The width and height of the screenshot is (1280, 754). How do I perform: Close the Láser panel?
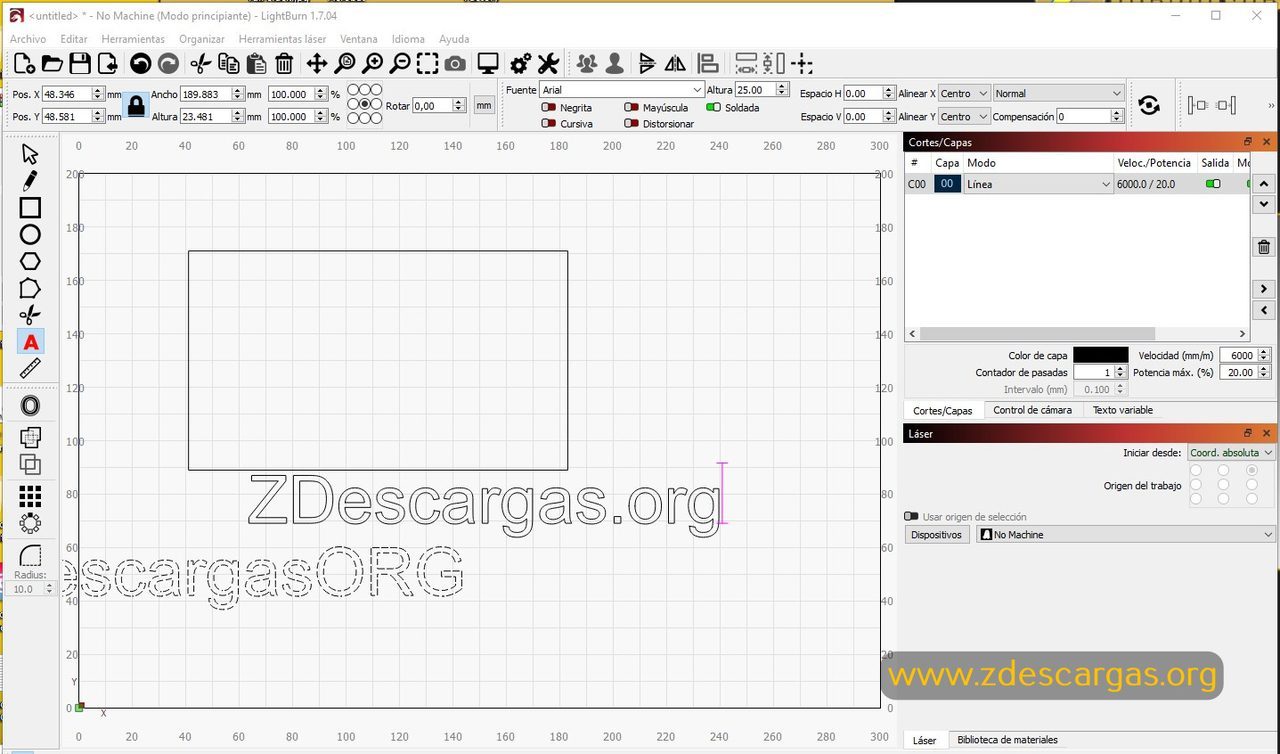1266,433
